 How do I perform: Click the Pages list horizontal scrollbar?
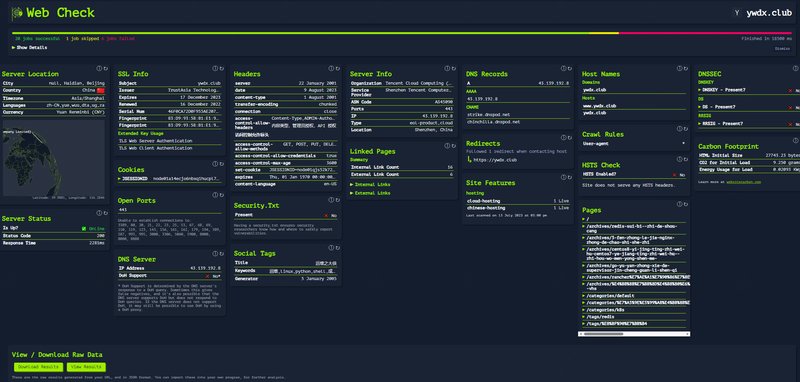tap(634, 334)
